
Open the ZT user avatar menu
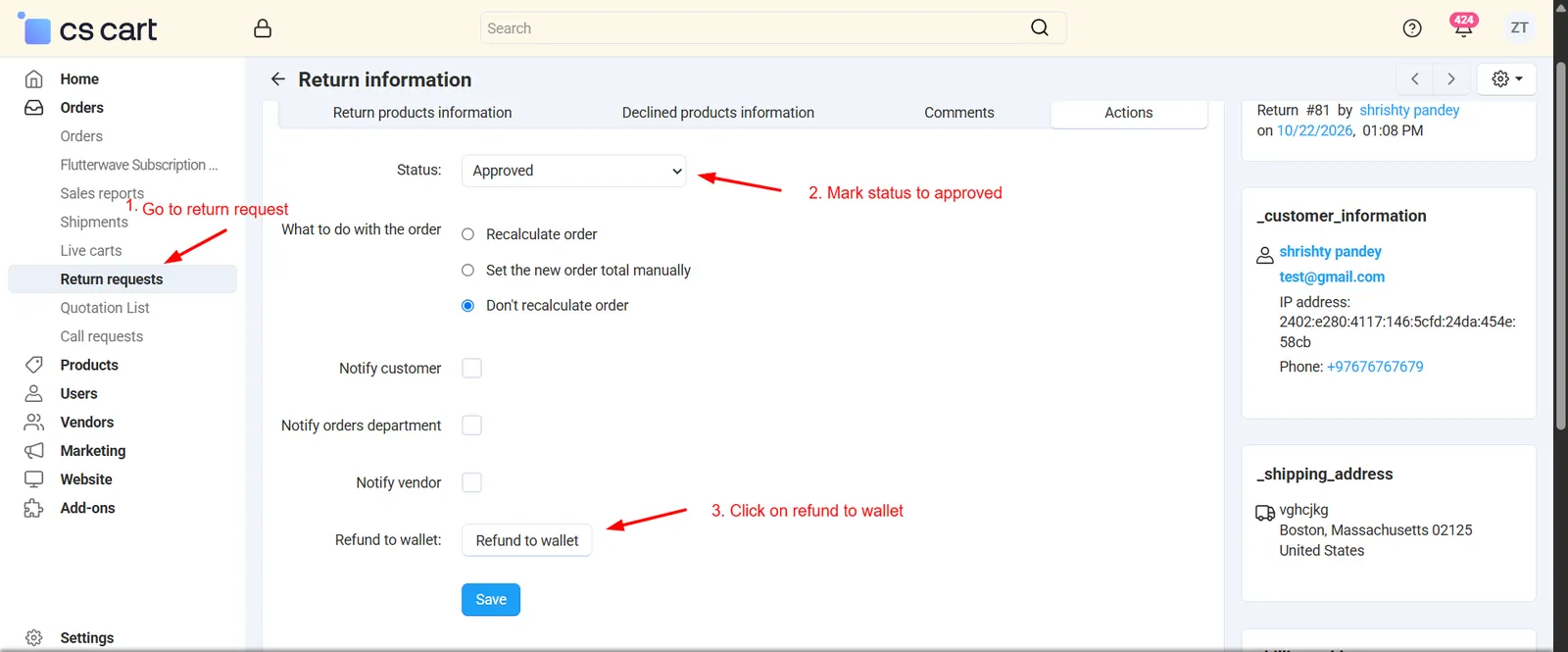(x=1519, y=27)
